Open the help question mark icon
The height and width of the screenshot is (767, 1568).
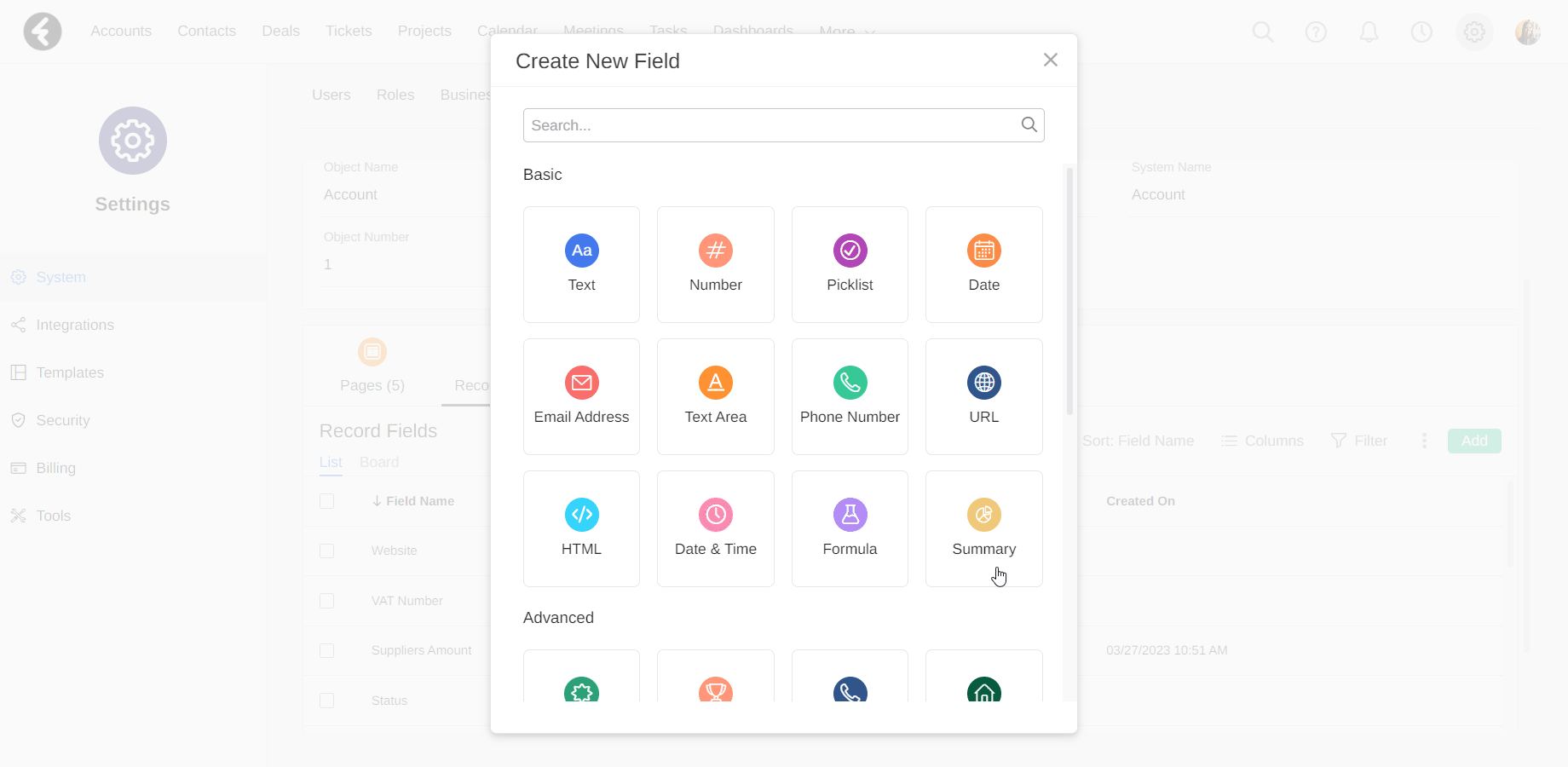1316,32
